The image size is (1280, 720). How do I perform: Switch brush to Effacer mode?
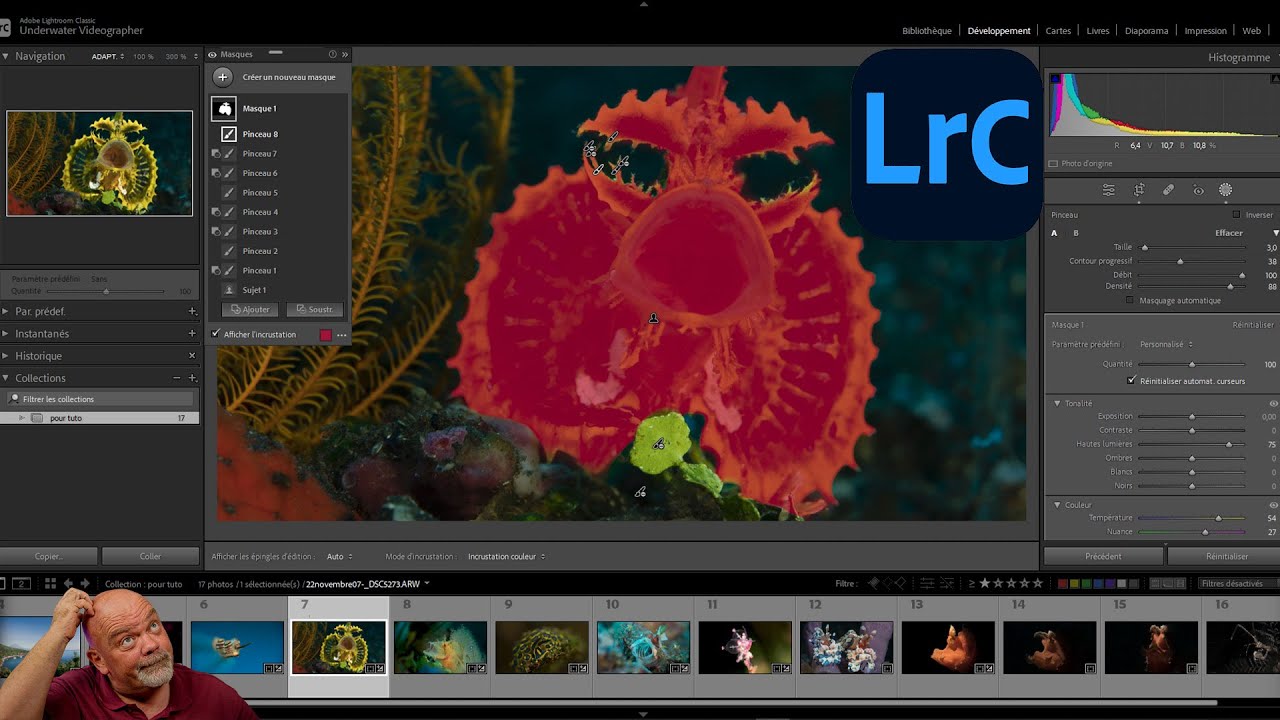tap(1229, 233)
